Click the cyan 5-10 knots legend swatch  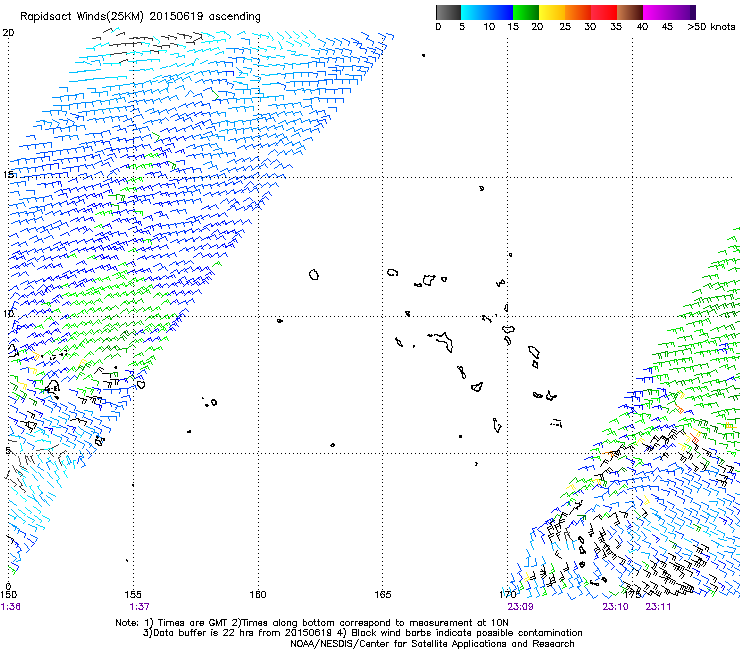tap(474, 12)
